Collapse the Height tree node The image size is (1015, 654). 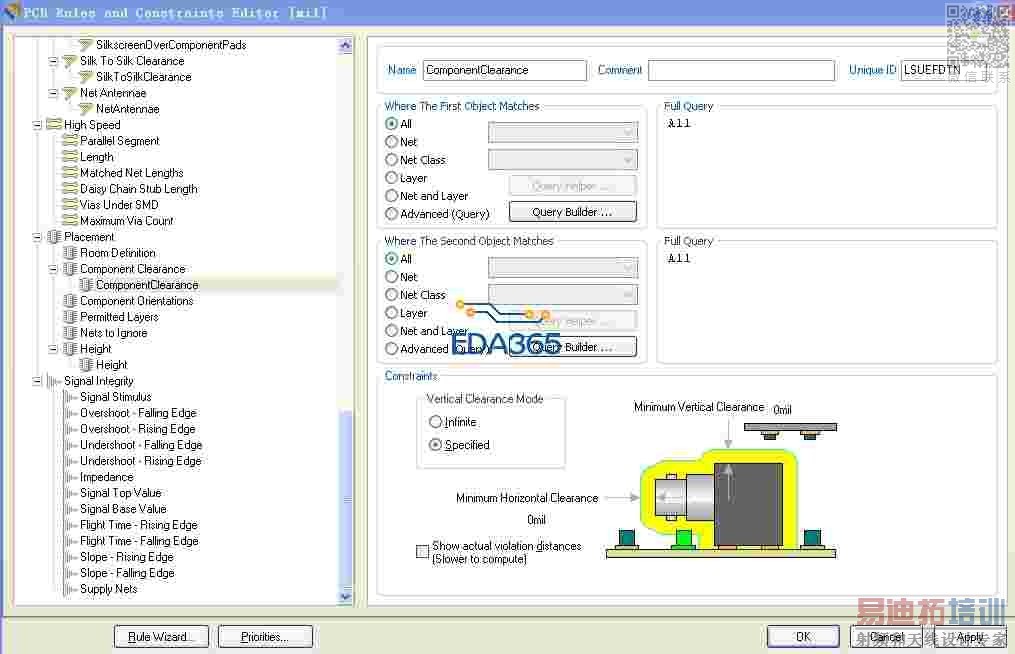click(53, 349)
